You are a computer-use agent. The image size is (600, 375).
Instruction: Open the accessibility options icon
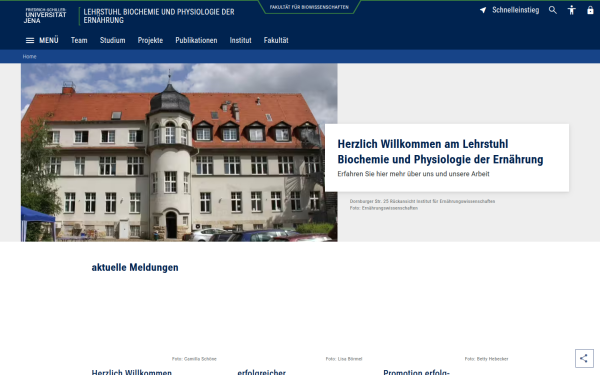[571, 10]
